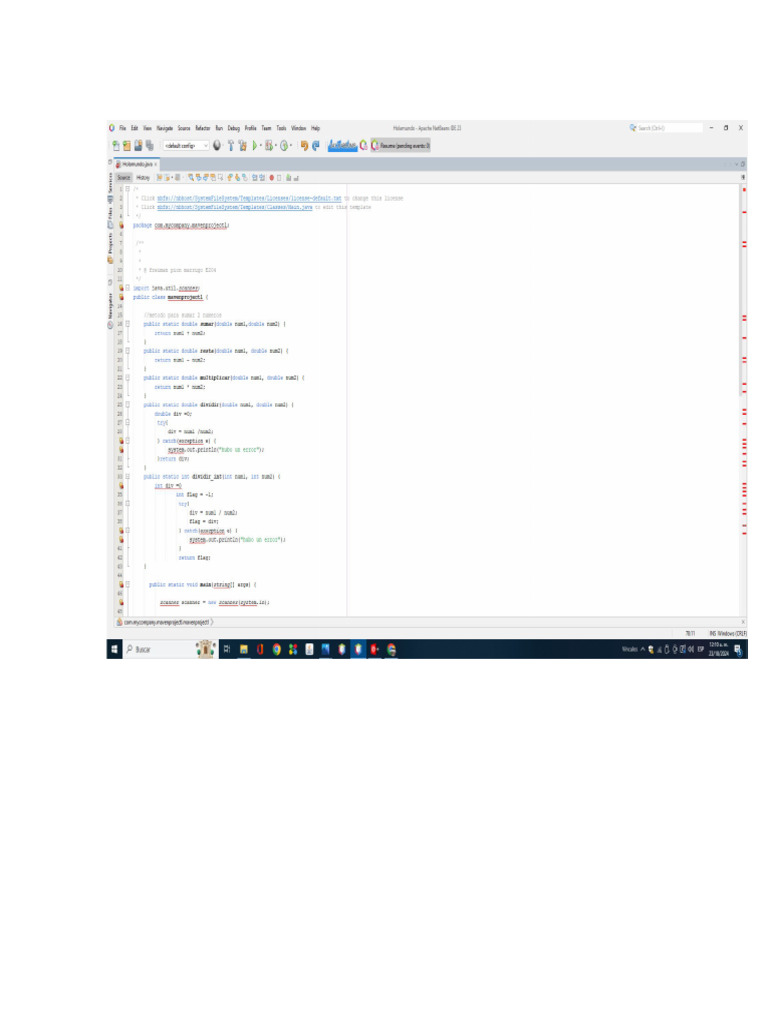The width and height of the screenshot is (768, 1024).
Task: Collapse the multiplicar method fold
Action: coord(127,377)
